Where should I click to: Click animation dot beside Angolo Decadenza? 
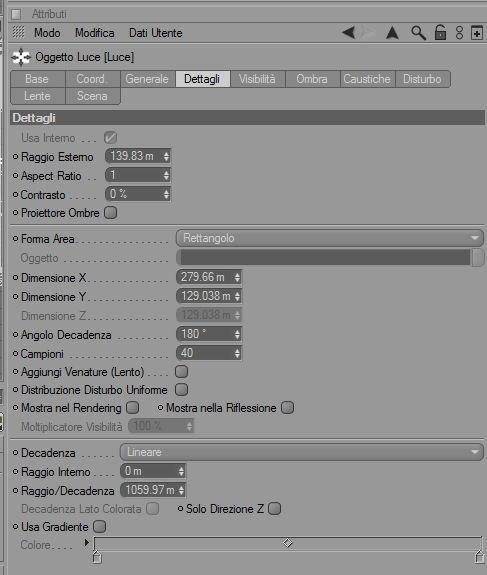(15, 334)
